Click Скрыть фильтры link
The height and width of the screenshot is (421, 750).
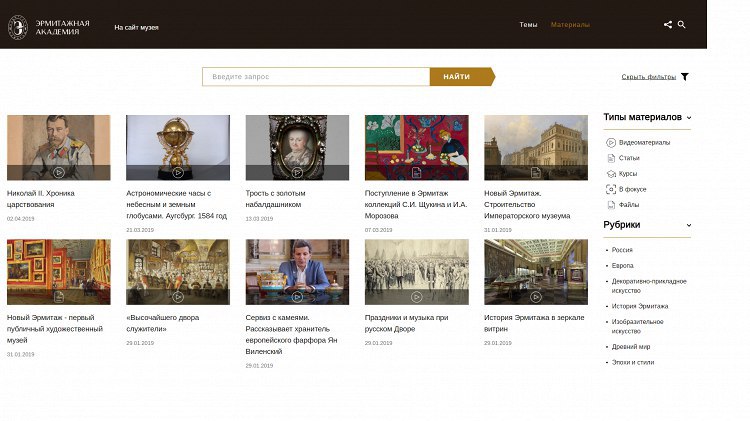click(649, 77)
